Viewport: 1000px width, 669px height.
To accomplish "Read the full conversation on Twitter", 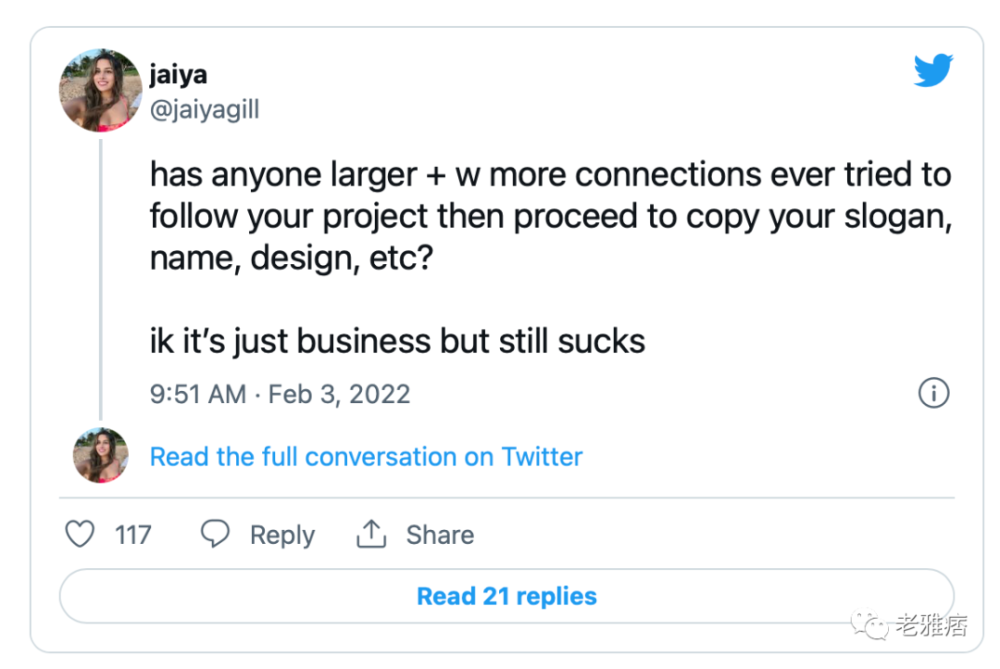I will 366,457.
